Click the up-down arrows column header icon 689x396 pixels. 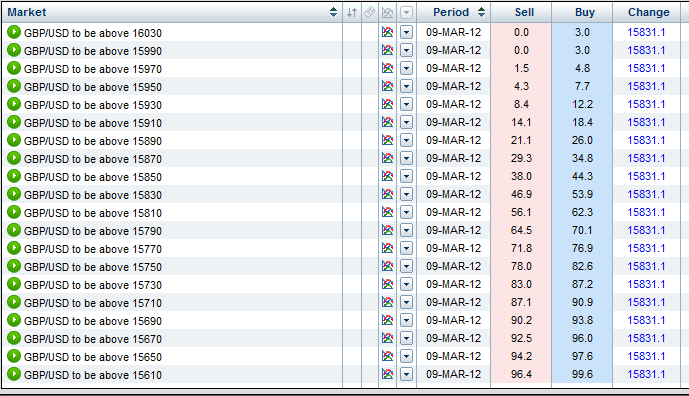coord(352,12)
